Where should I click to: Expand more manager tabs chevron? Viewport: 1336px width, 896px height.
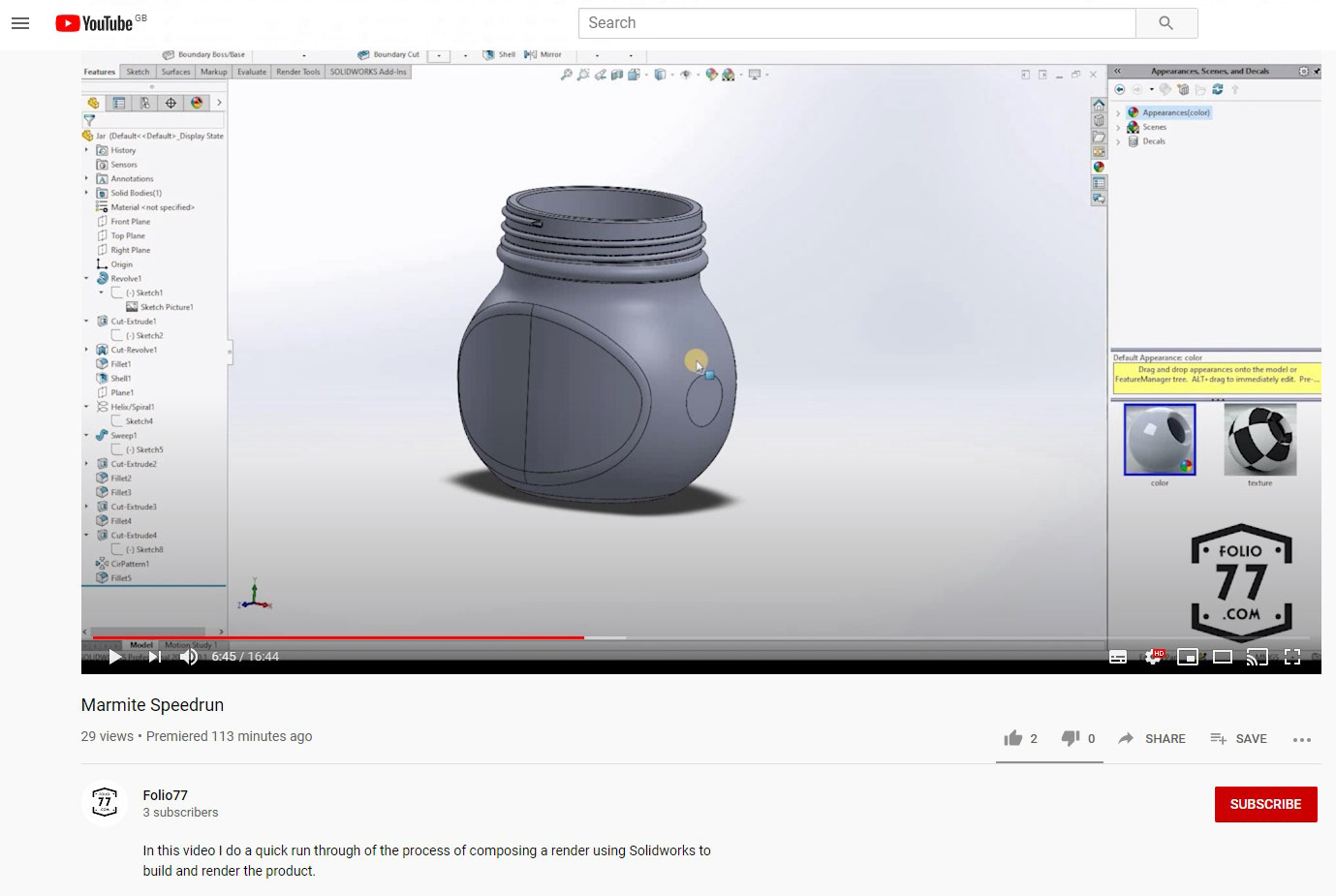(x=219, y=103)
